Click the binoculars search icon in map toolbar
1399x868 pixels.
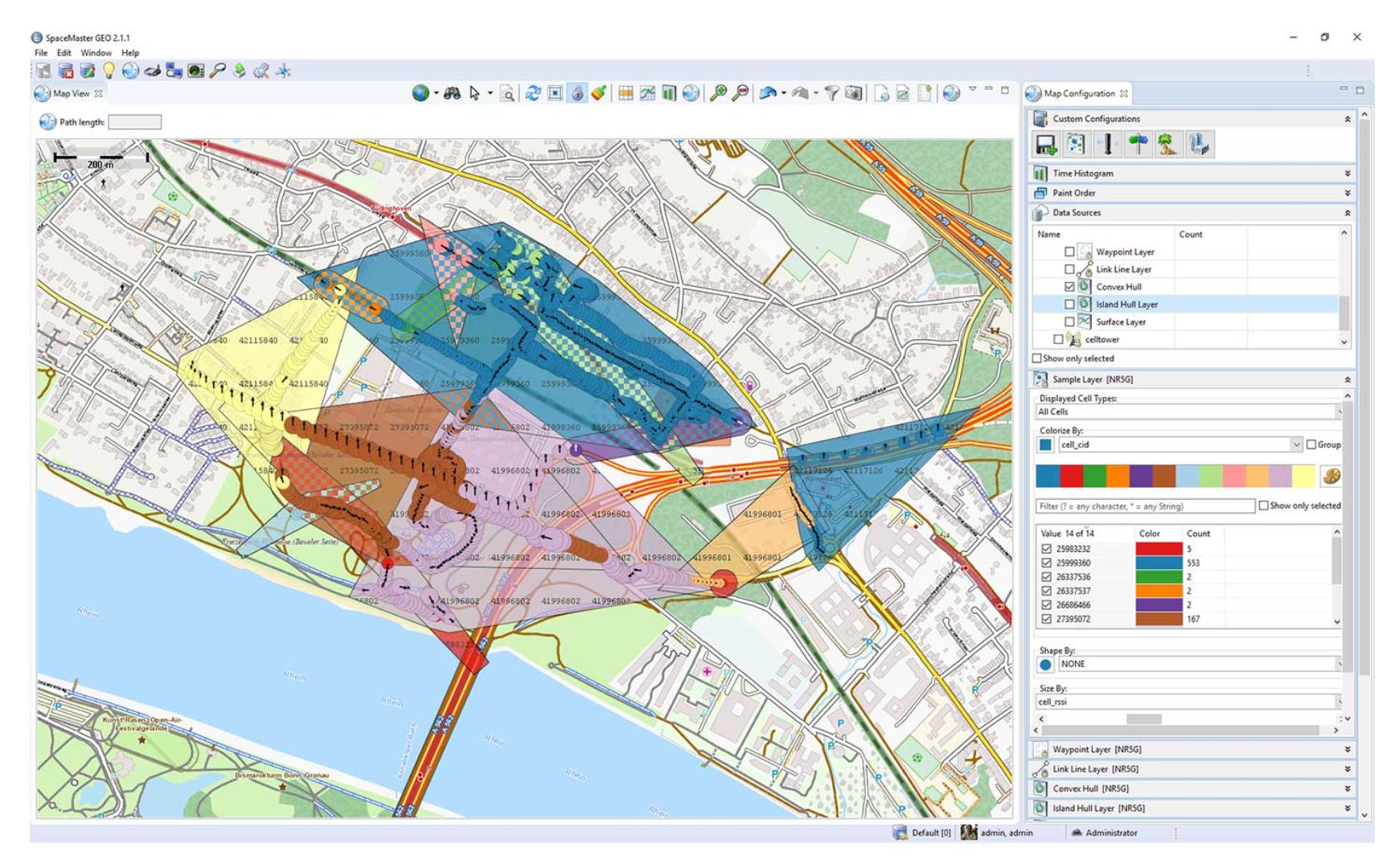(452, 94)
